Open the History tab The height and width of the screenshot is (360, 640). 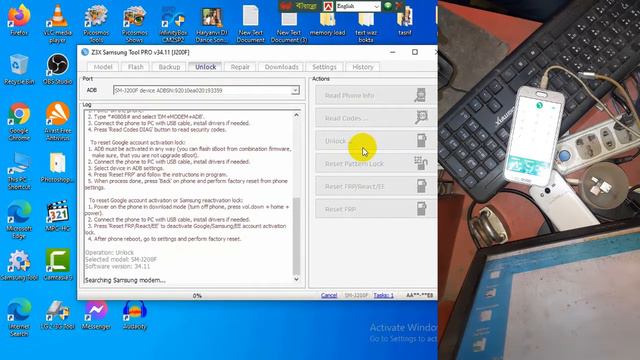(x=362, y=67)
